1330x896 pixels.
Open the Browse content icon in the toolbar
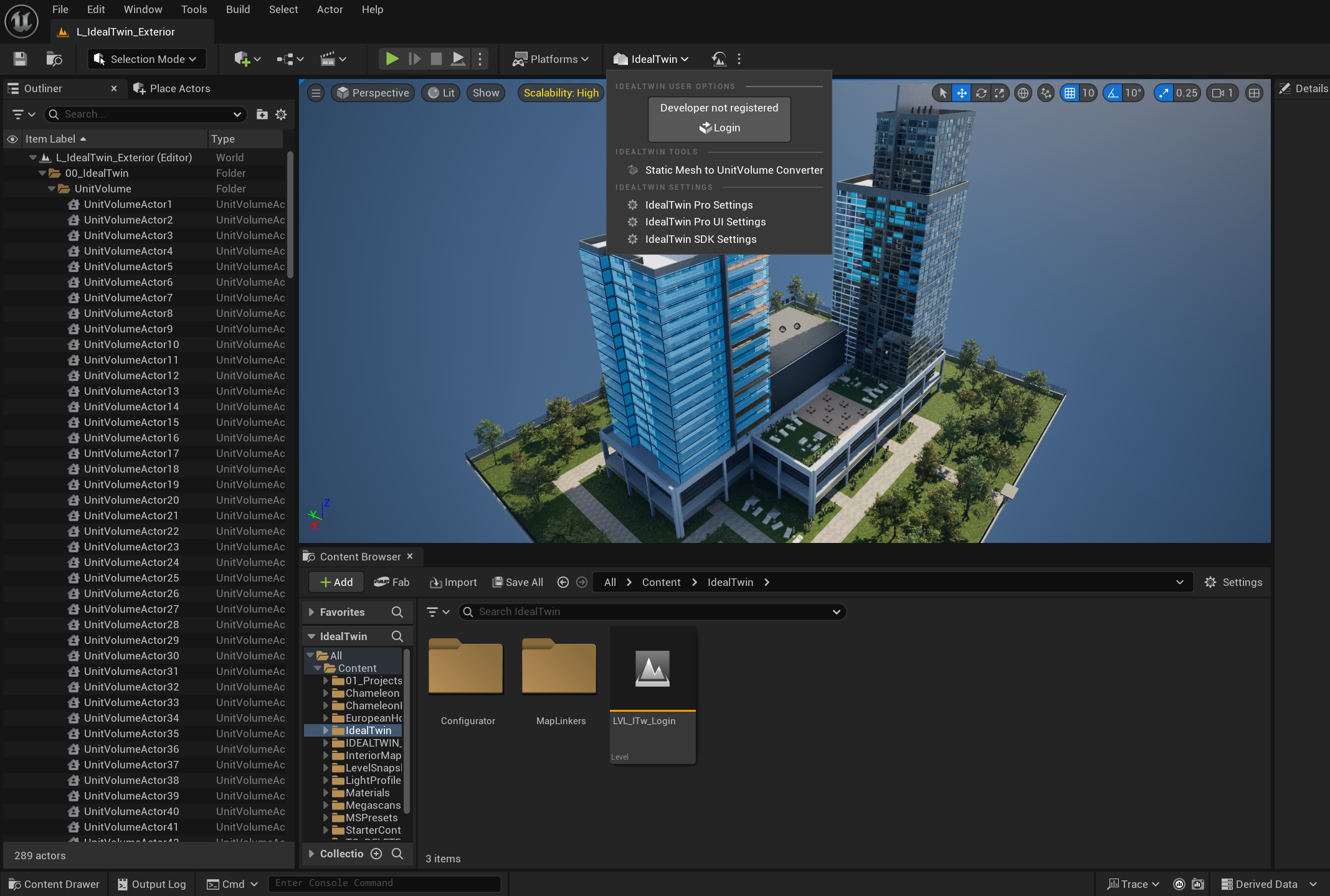pyautogui.click(x=54, y=59)
